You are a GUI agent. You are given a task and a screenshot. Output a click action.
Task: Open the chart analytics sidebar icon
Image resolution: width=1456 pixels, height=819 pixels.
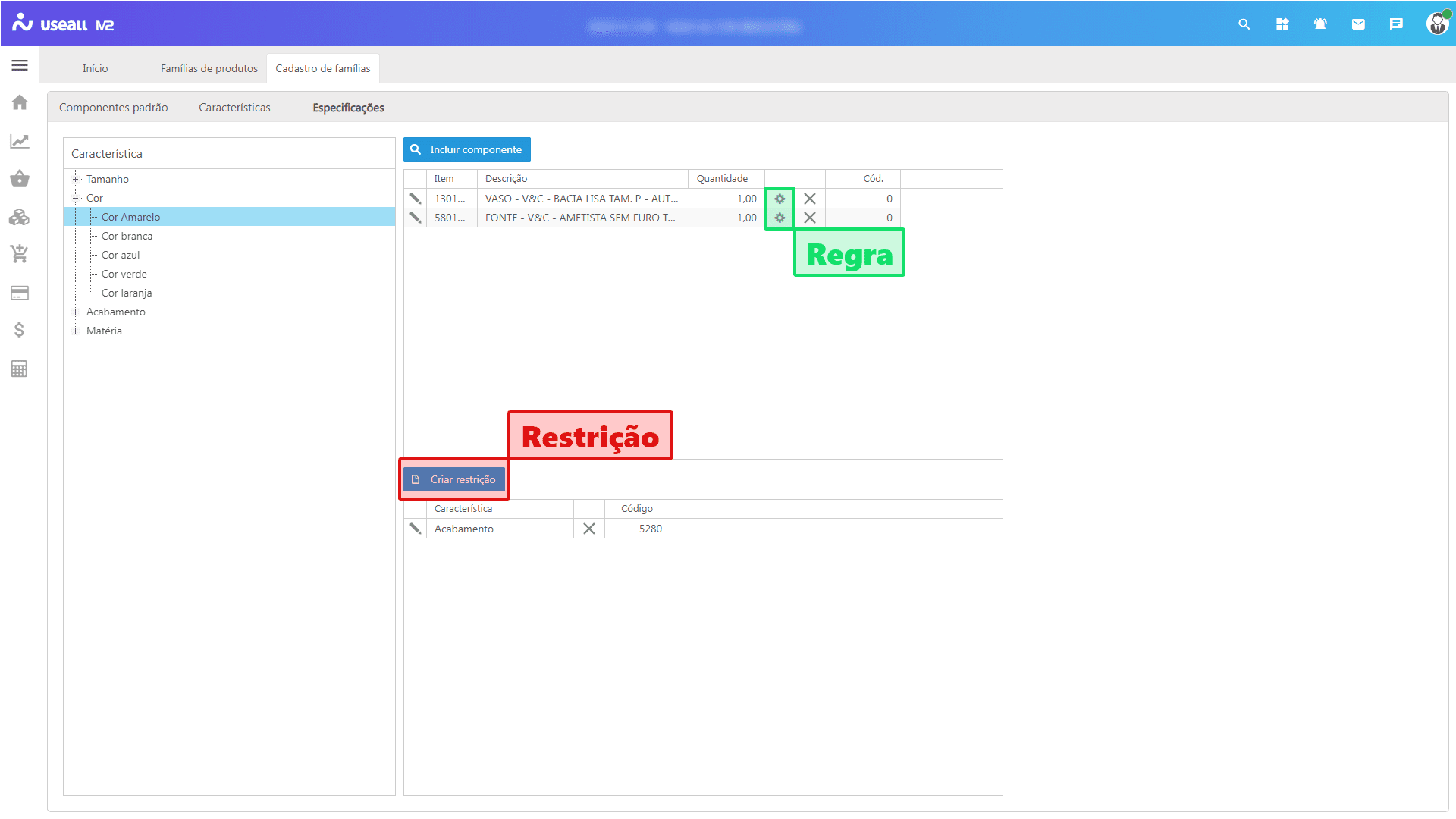(x=20, y=141)
